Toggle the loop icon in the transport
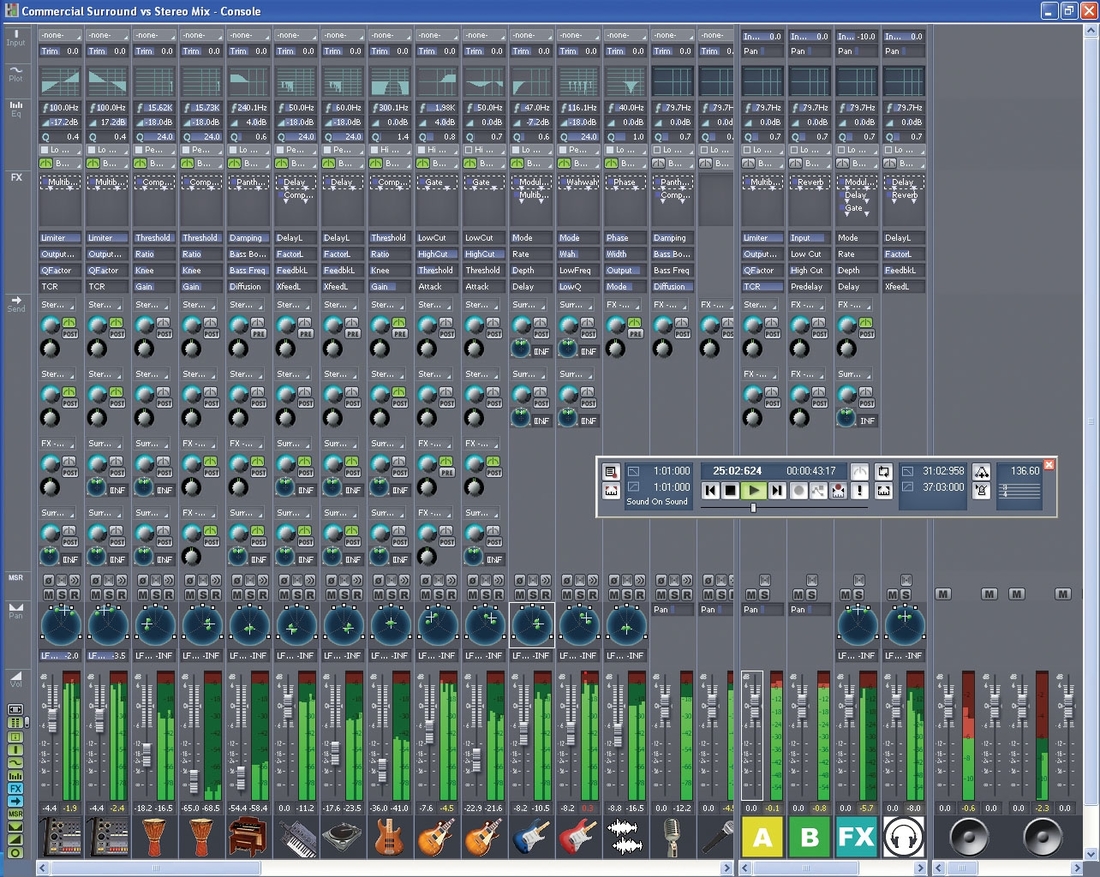 883,471
